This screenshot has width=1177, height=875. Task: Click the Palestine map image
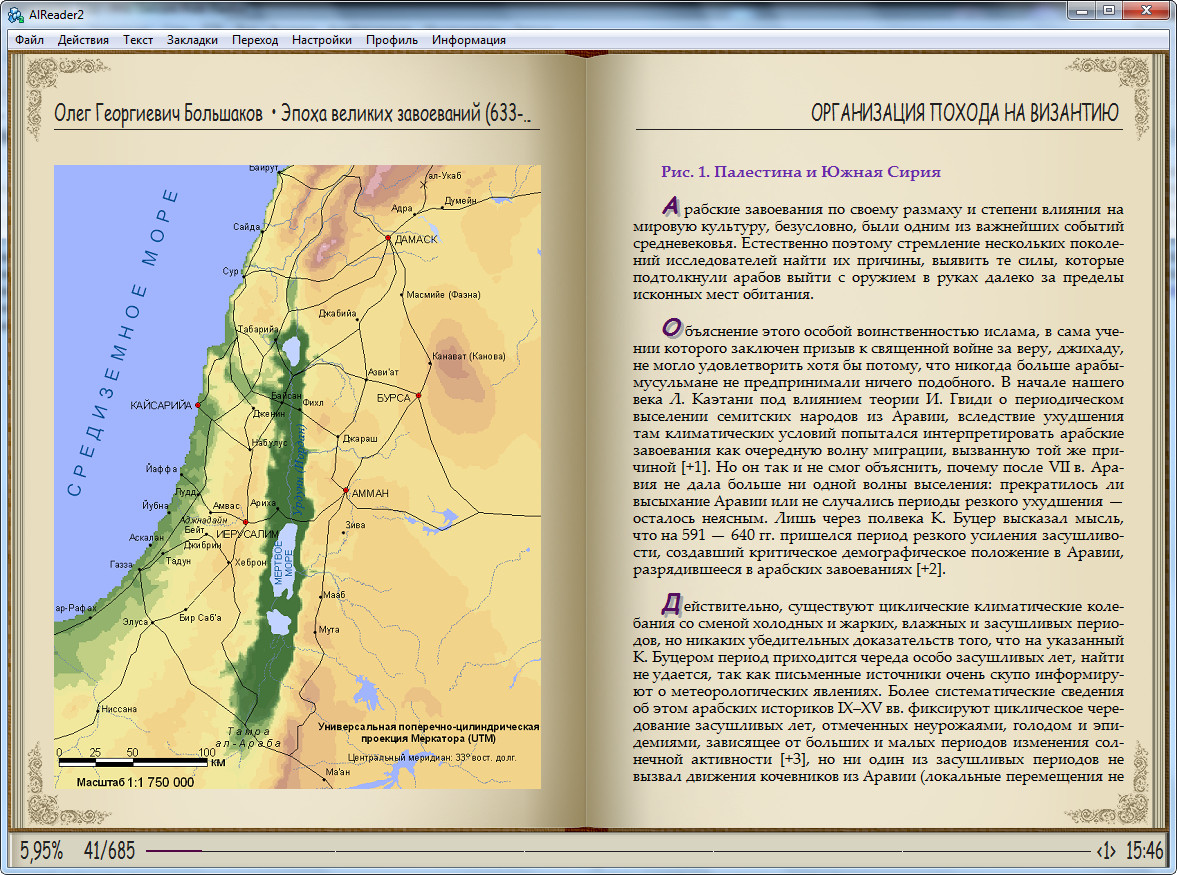click(297, 477)
